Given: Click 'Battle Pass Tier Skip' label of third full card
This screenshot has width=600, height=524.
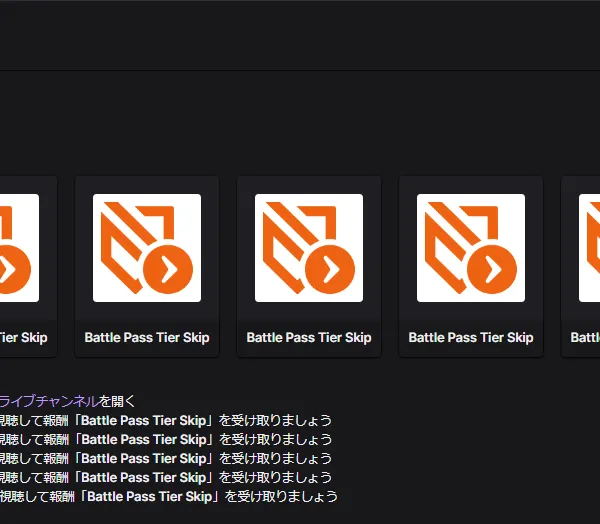Looking at the screenshot, I should (x=471, y=338).
